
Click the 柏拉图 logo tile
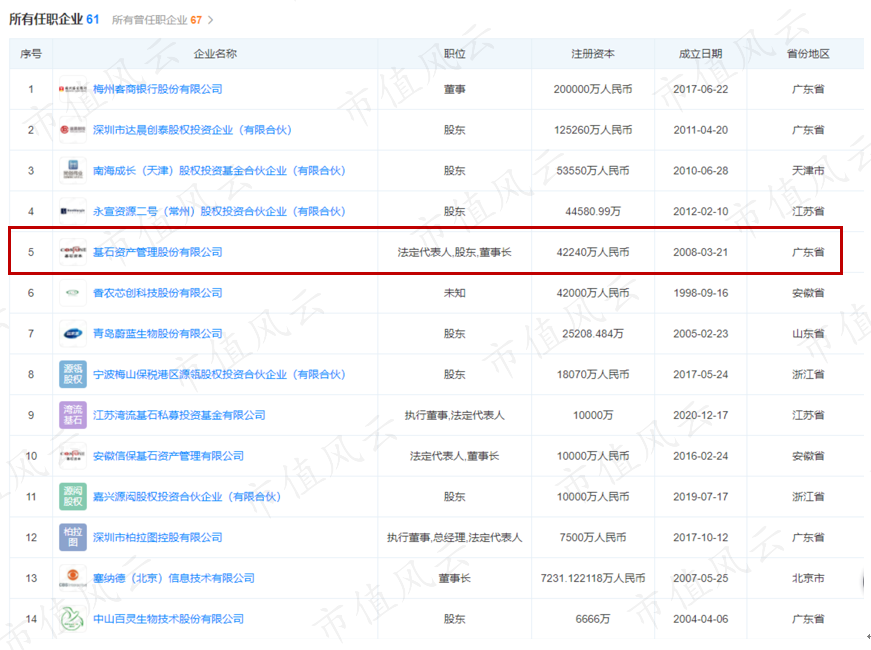pos(73,537)
